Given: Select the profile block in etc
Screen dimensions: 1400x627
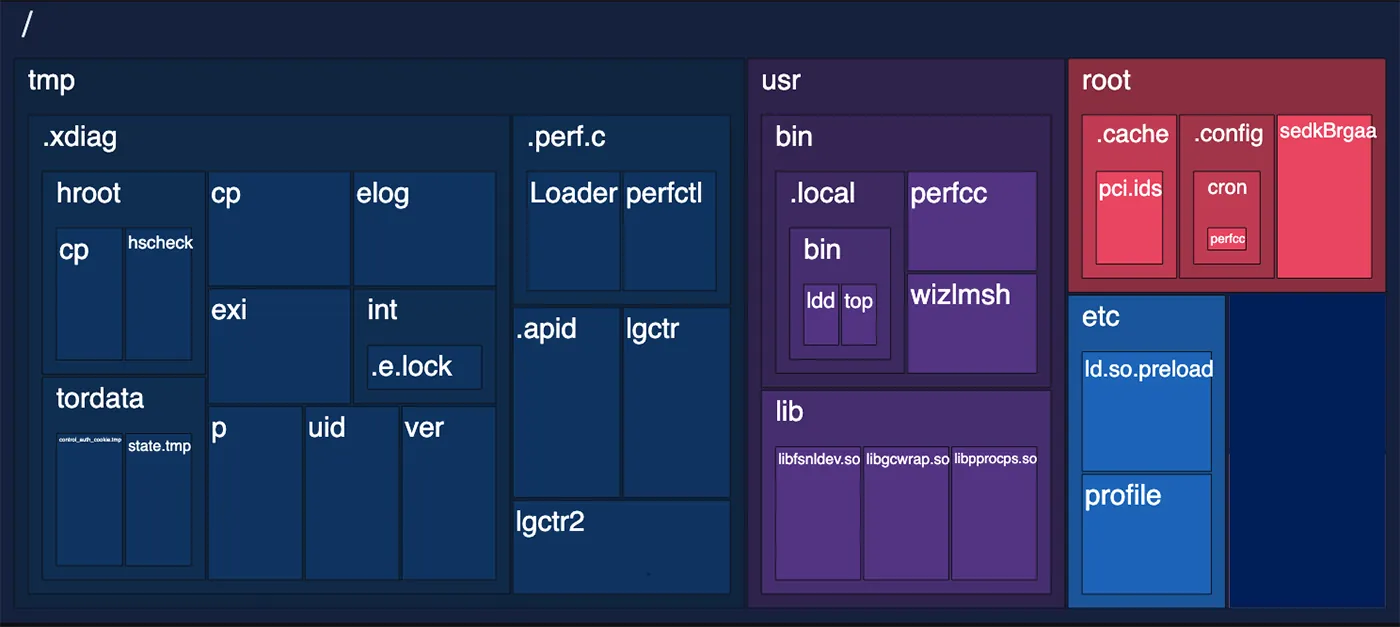Looking at the screenshot, I should click(1147, 536).
